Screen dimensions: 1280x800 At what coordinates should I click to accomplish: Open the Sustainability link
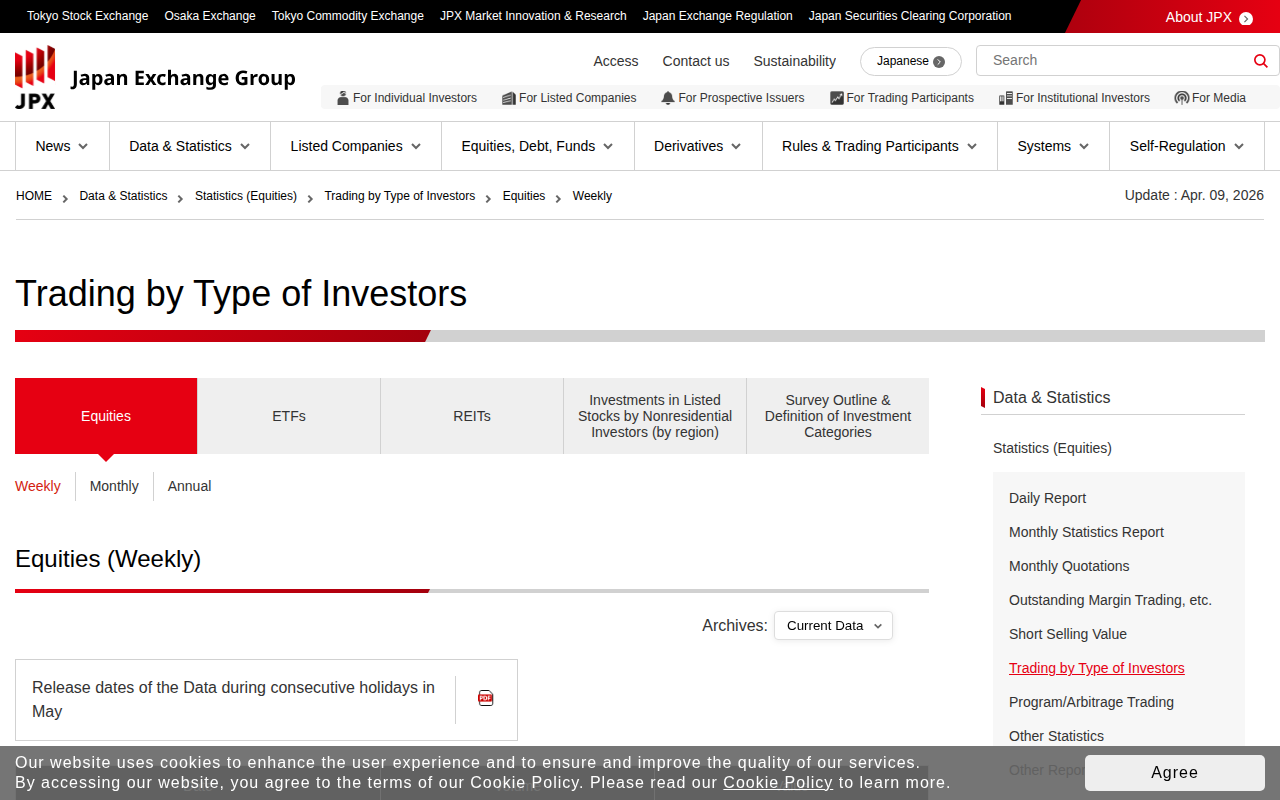pos(795,61)
